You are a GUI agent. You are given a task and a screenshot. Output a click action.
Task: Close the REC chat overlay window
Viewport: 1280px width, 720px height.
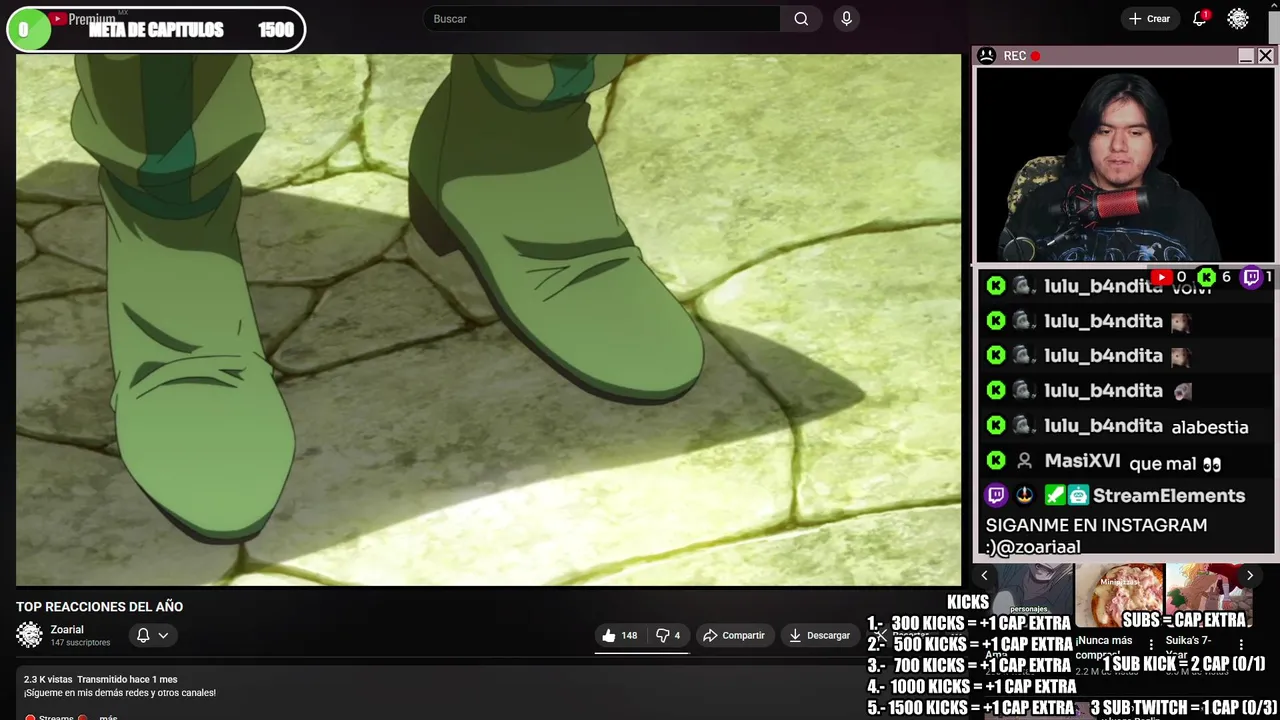pos(1265,56)
